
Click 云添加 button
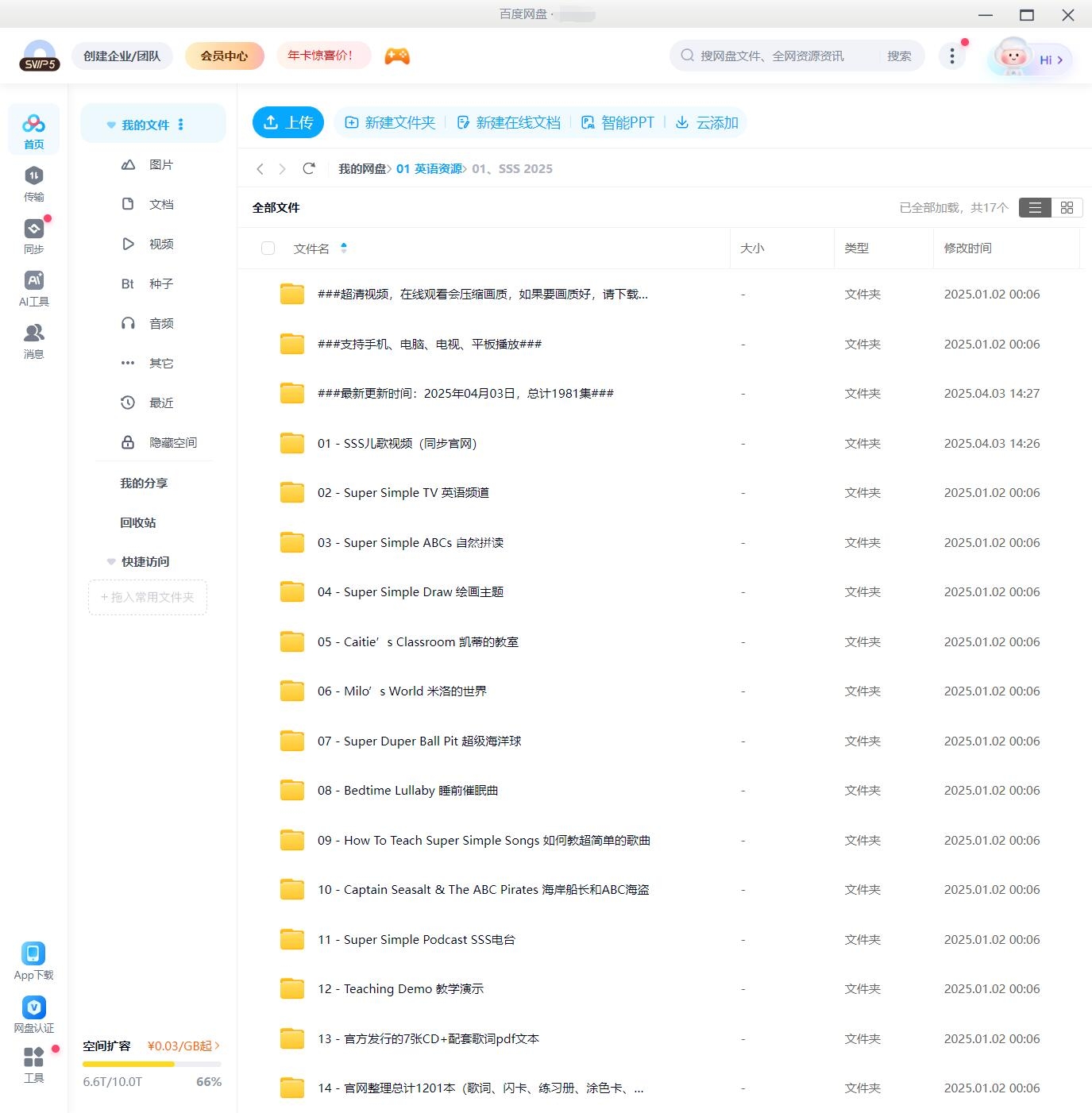(707, 122)
